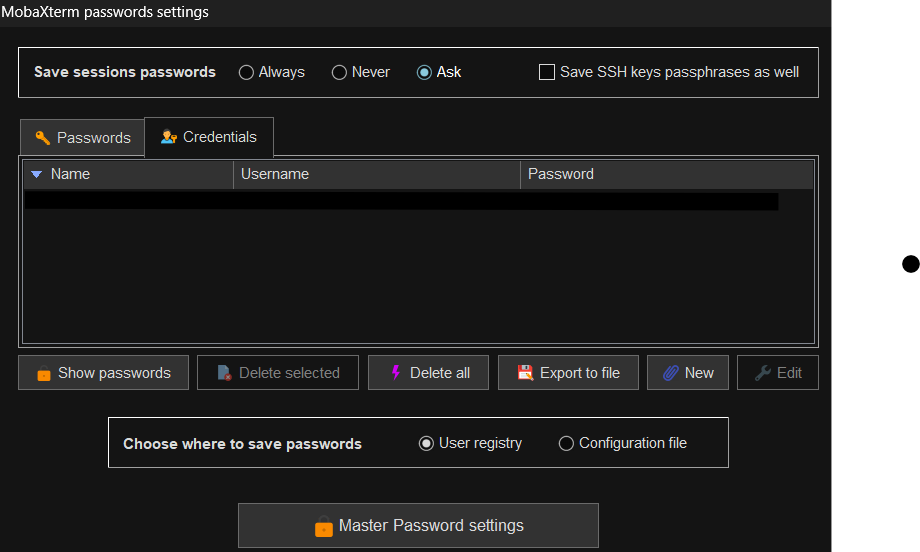Select the blacked-out credential row

401,201
